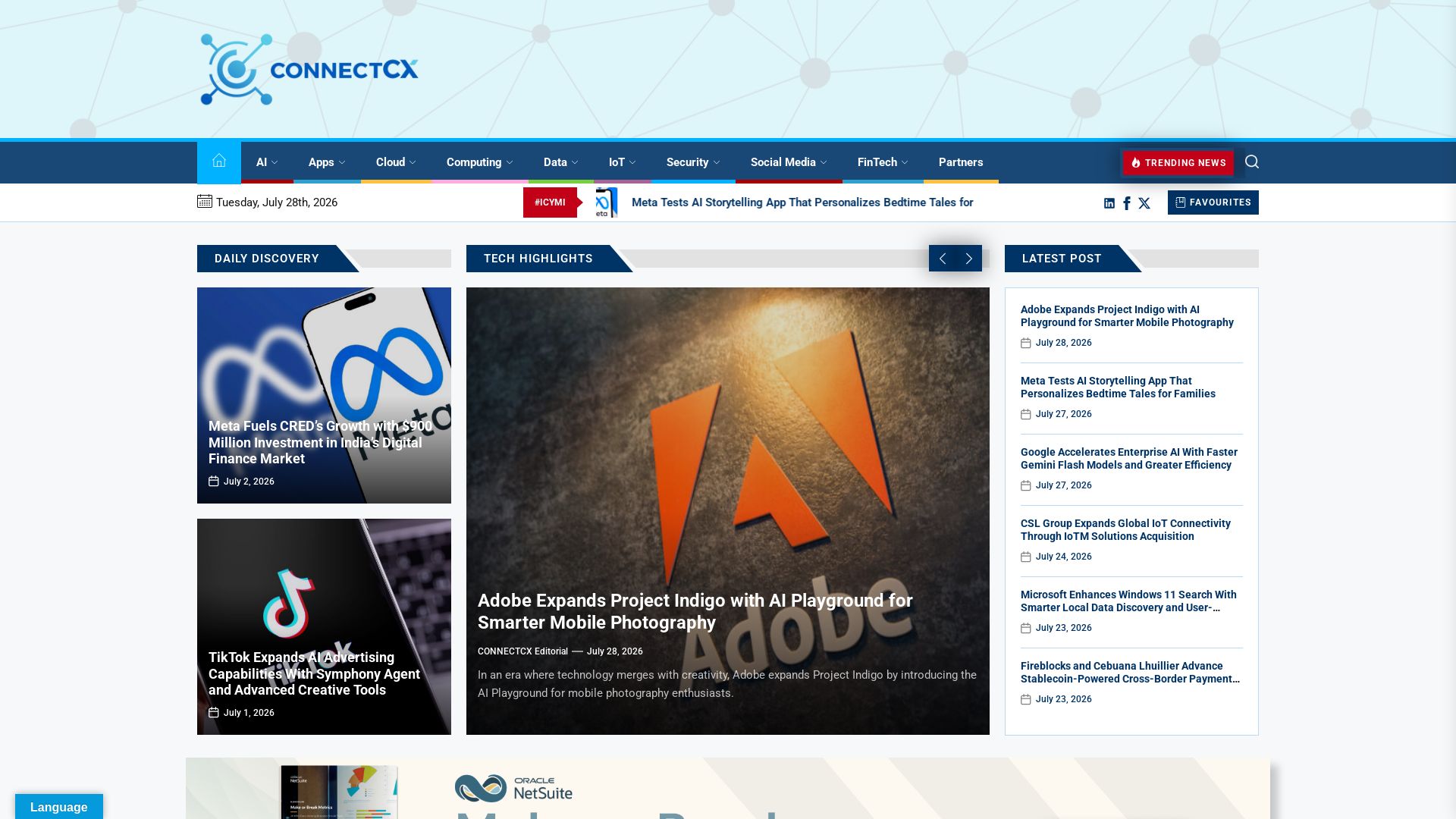
Task: Expand the Data menu dropdown
Action: (561, 162)
